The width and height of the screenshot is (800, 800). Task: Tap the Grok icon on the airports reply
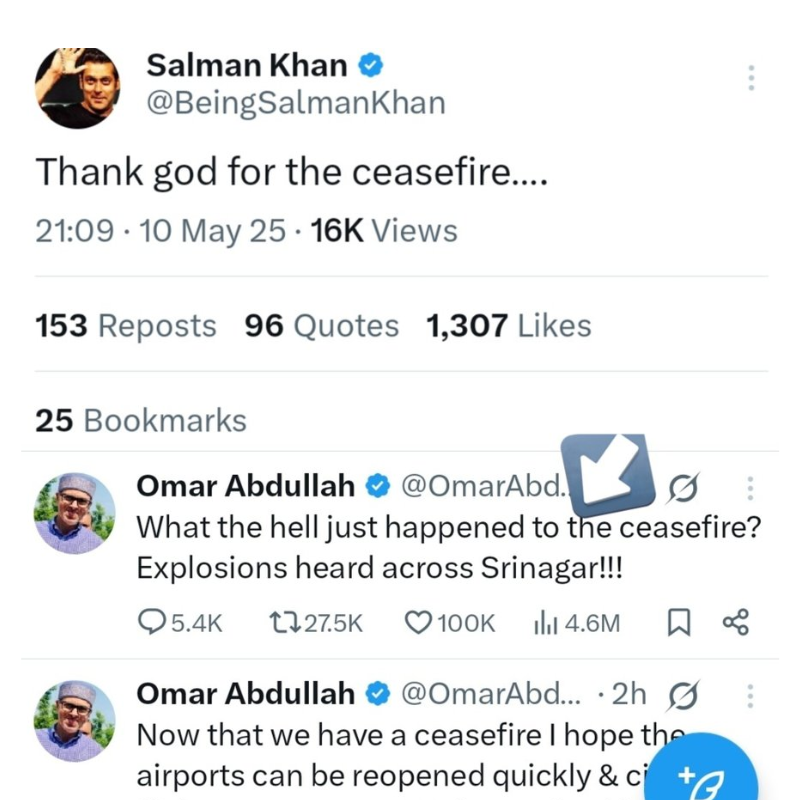point(683,695)
